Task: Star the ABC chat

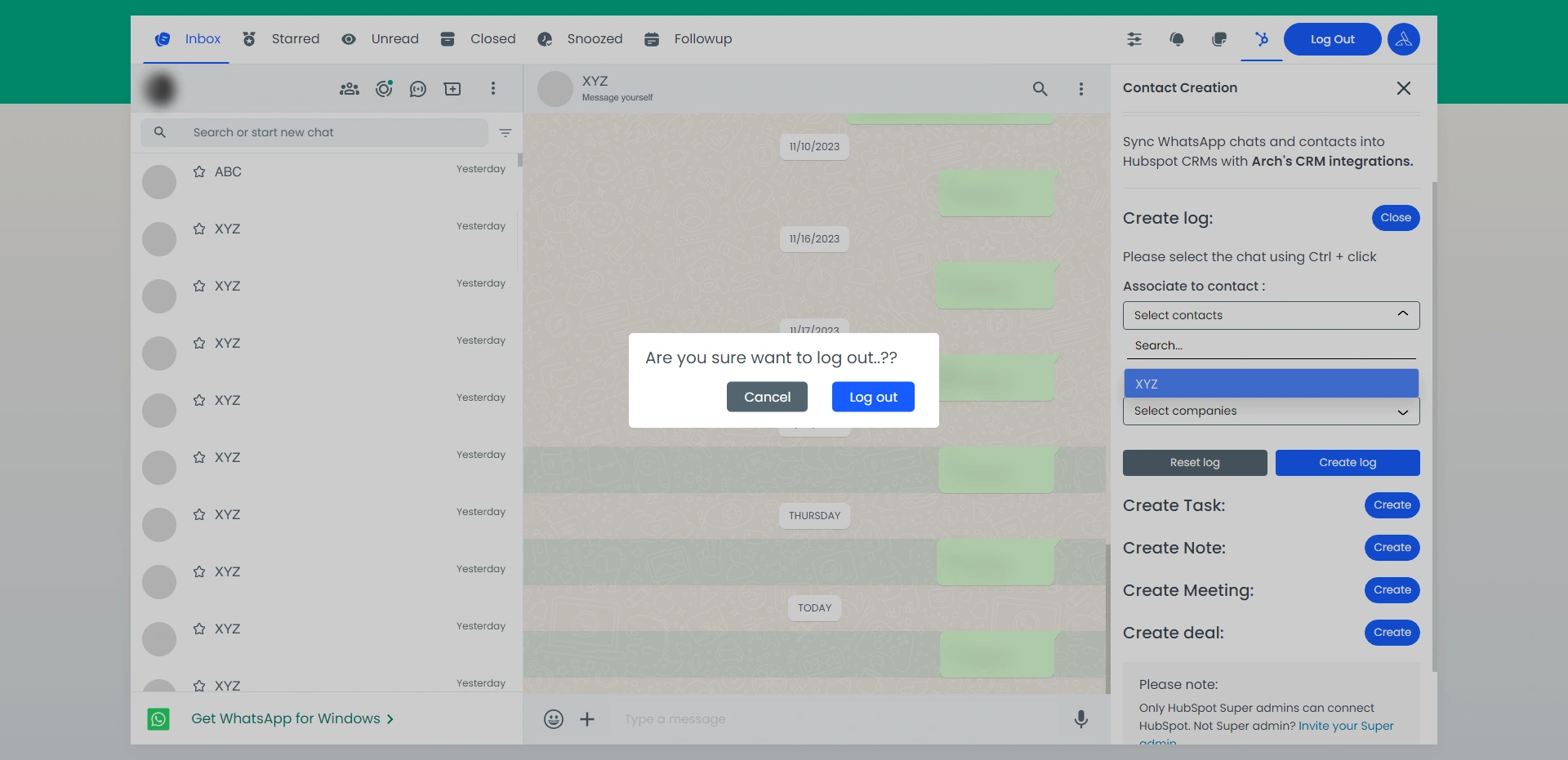Action: point(199,171)
